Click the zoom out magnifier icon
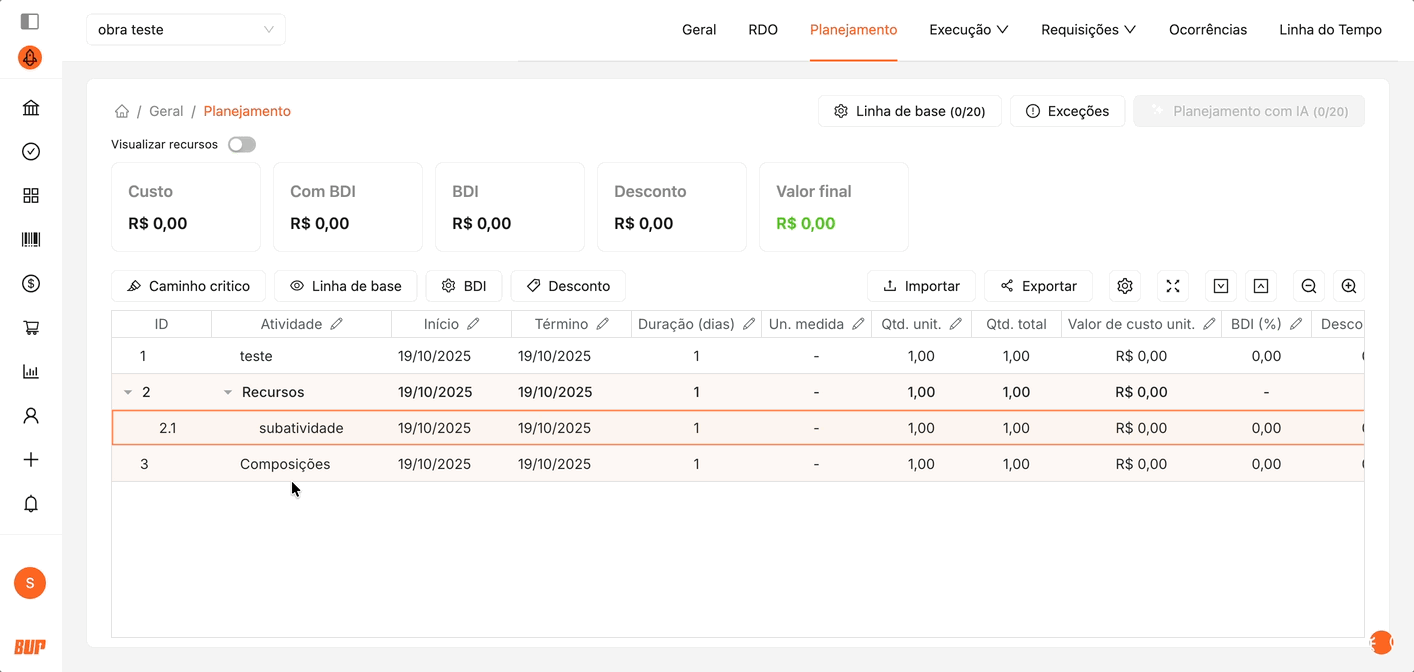 point(1308,286)
